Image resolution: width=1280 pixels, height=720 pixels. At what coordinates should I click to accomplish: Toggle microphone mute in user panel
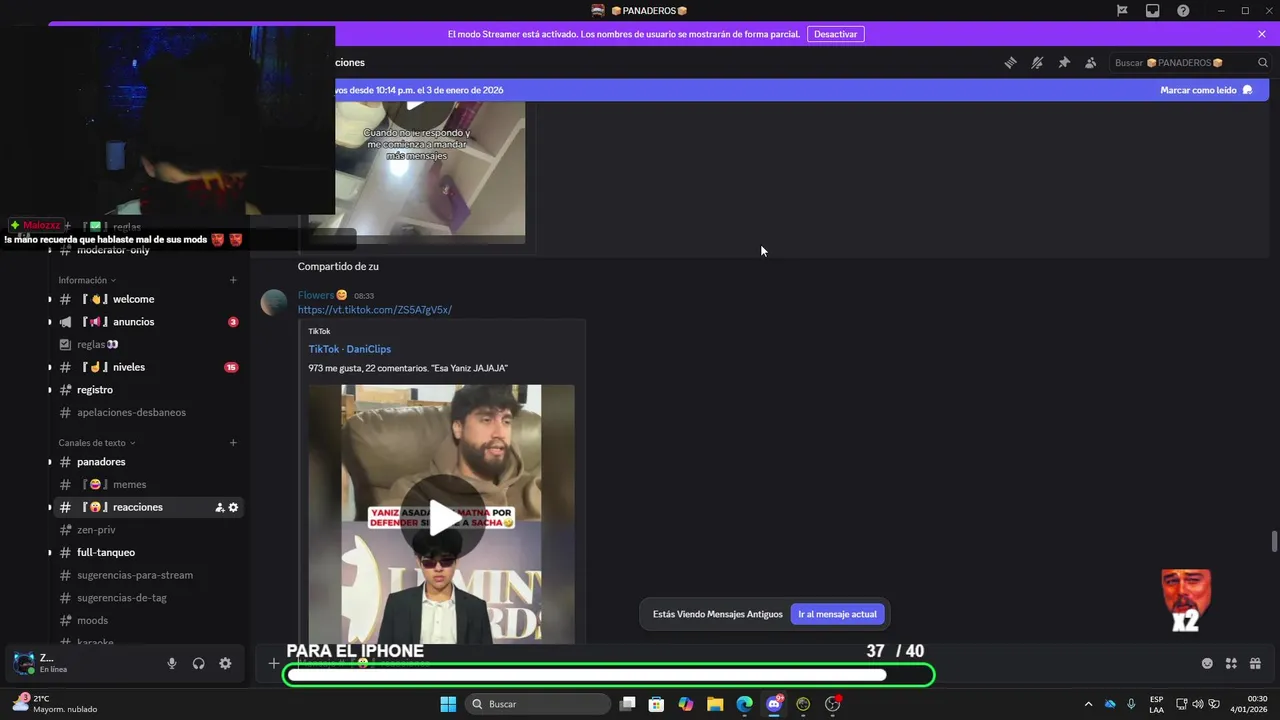point(172,663)
